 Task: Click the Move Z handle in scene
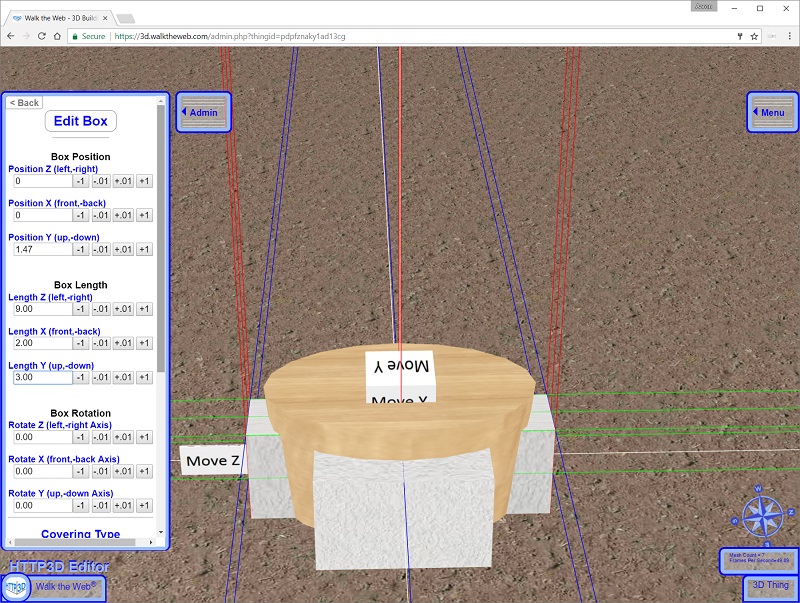tap(212, 461)
